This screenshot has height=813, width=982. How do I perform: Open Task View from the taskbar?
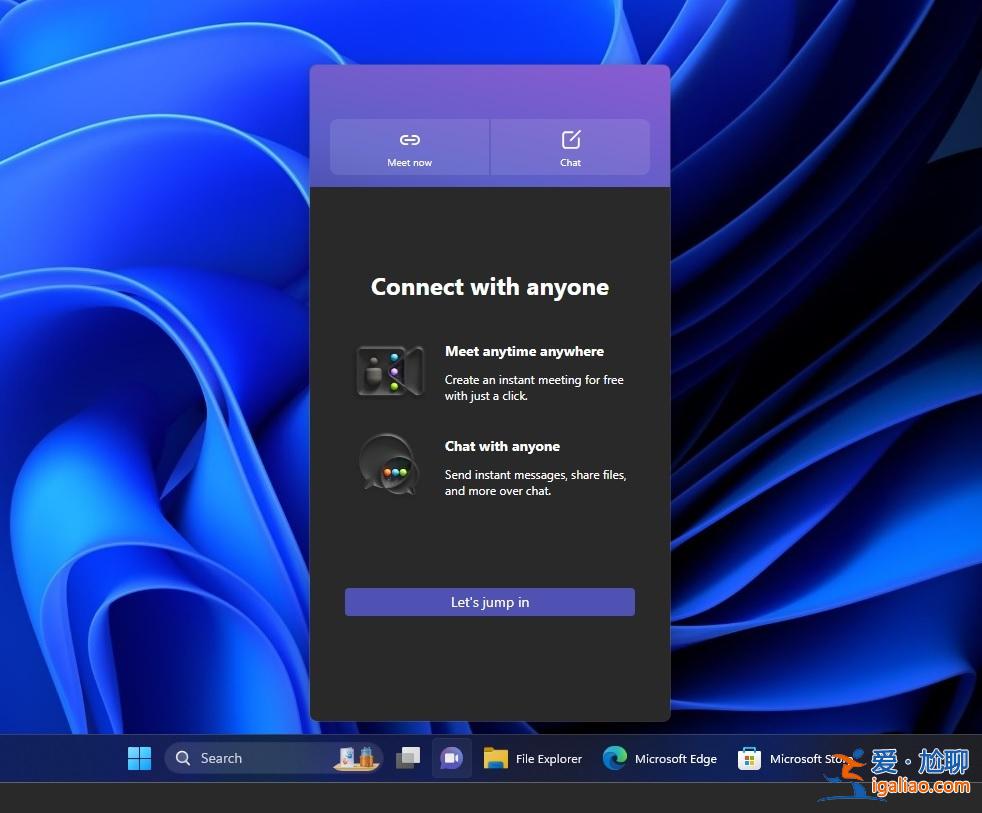click(408, 757)
